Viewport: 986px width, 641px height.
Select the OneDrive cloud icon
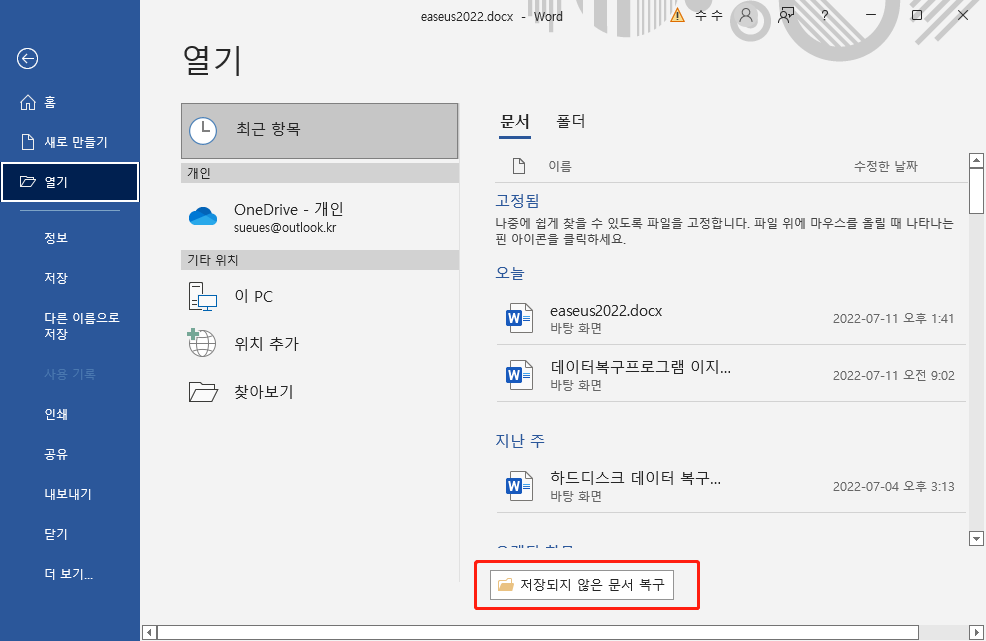click(x=203, y=215)
